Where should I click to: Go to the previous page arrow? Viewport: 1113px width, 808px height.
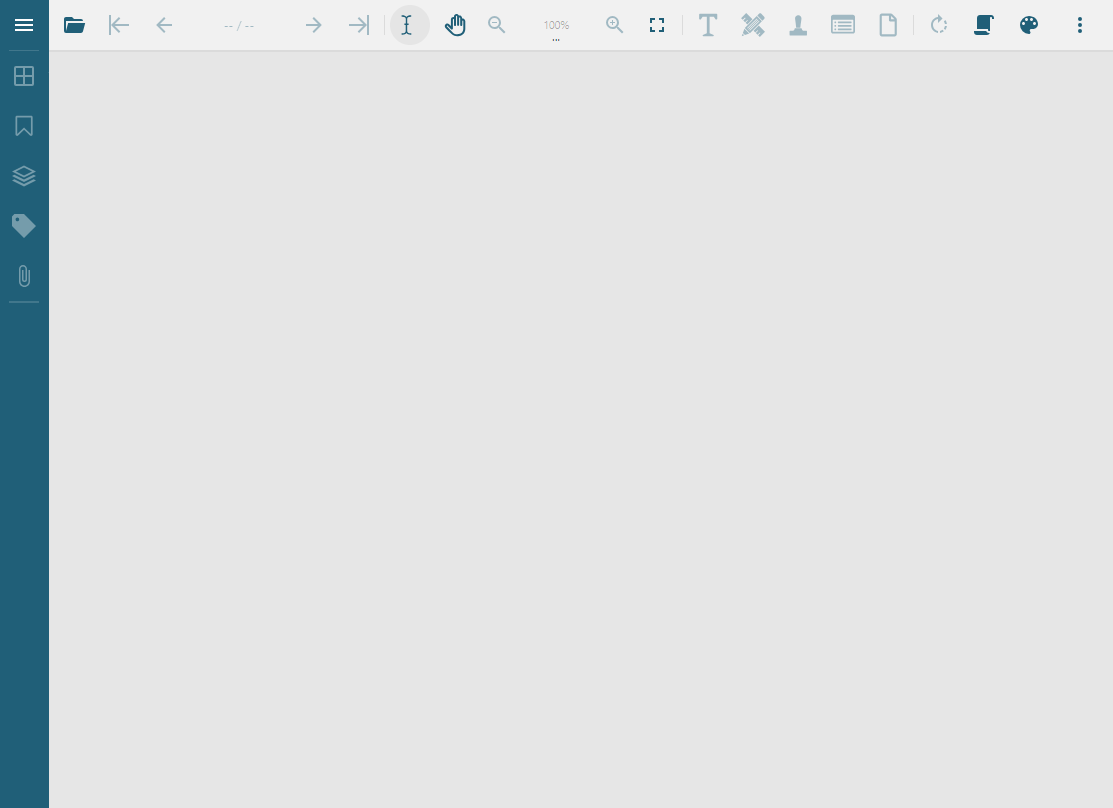[x=165, y=25]
